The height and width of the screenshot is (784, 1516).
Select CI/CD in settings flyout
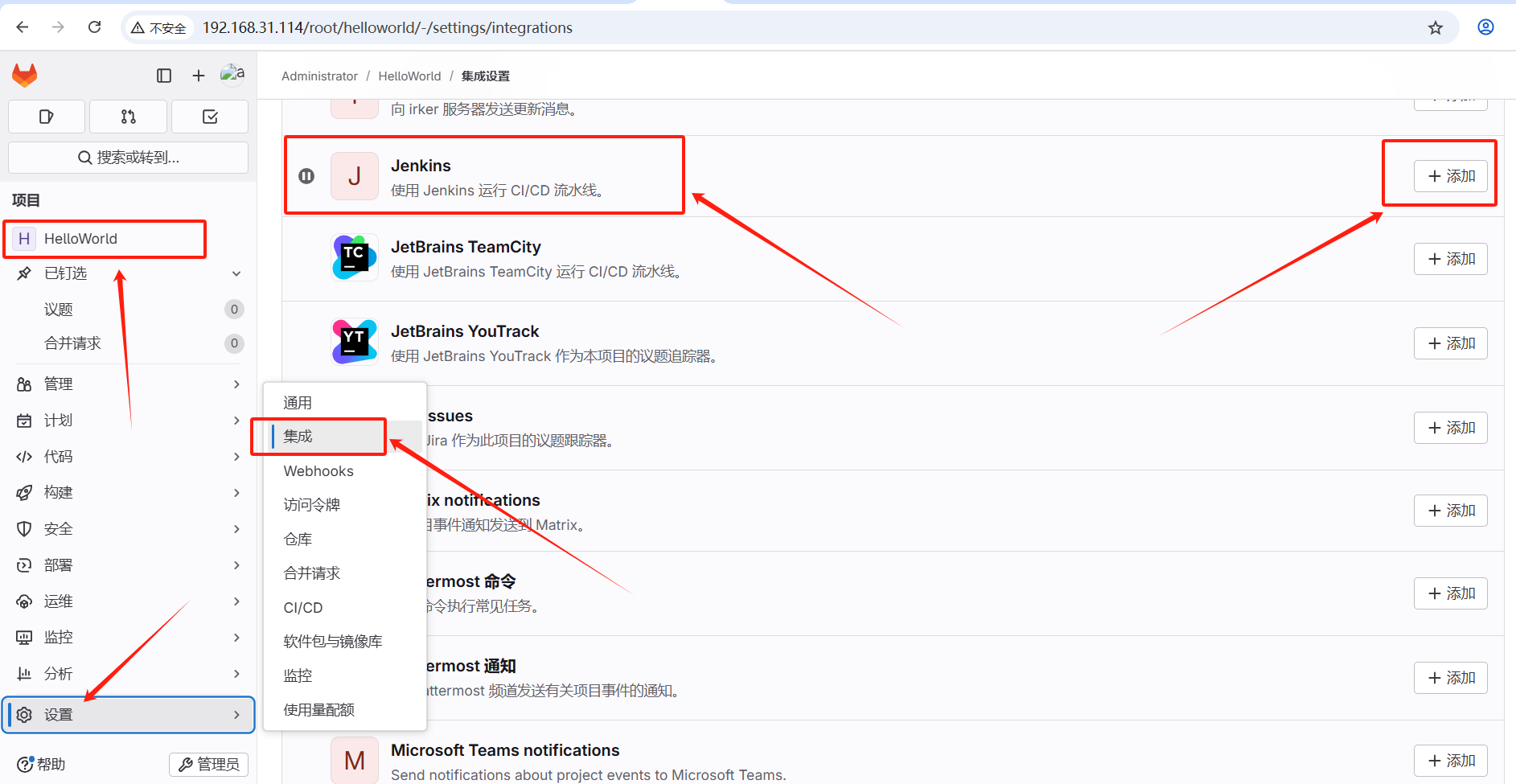(x=345, y=608)
